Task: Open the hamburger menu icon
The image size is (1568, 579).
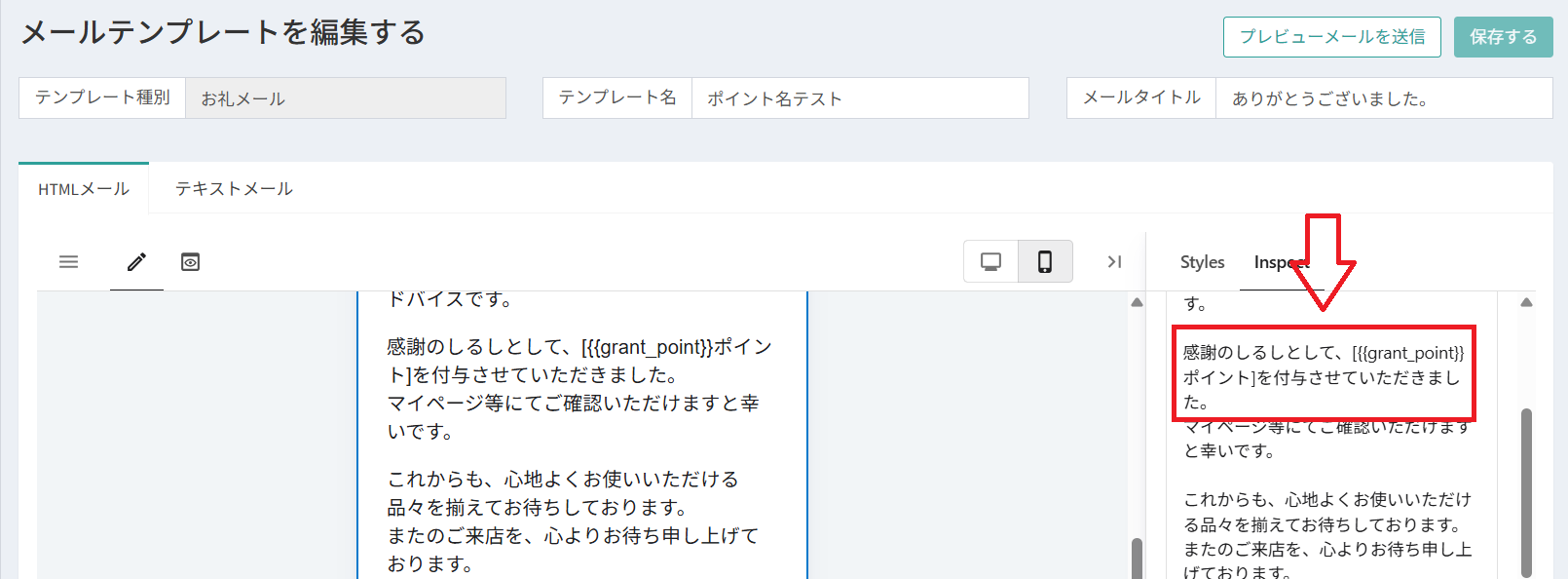Action: [68, 261]
